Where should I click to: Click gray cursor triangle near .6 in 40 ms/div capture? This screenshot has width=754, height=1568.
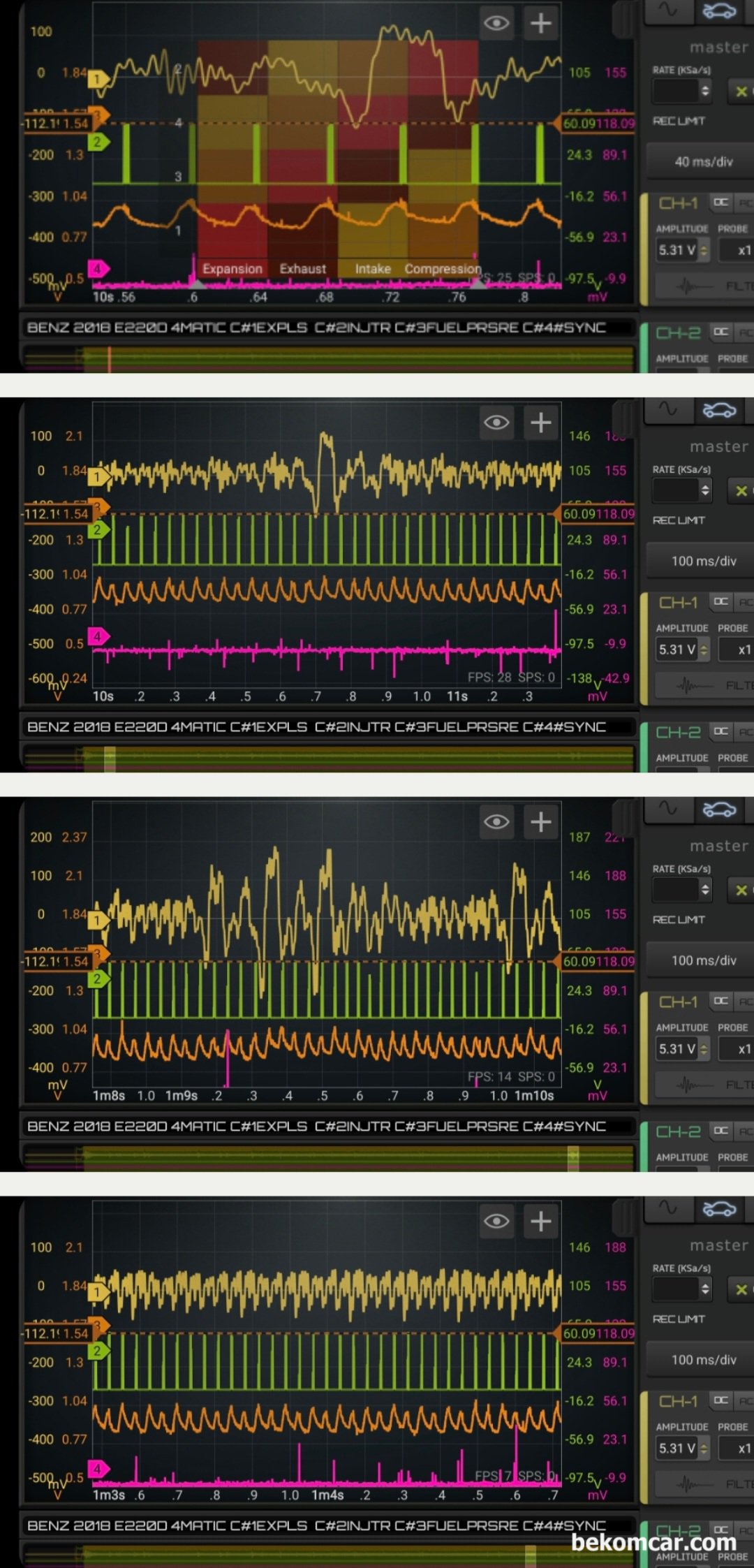click(x=197, y=283)
